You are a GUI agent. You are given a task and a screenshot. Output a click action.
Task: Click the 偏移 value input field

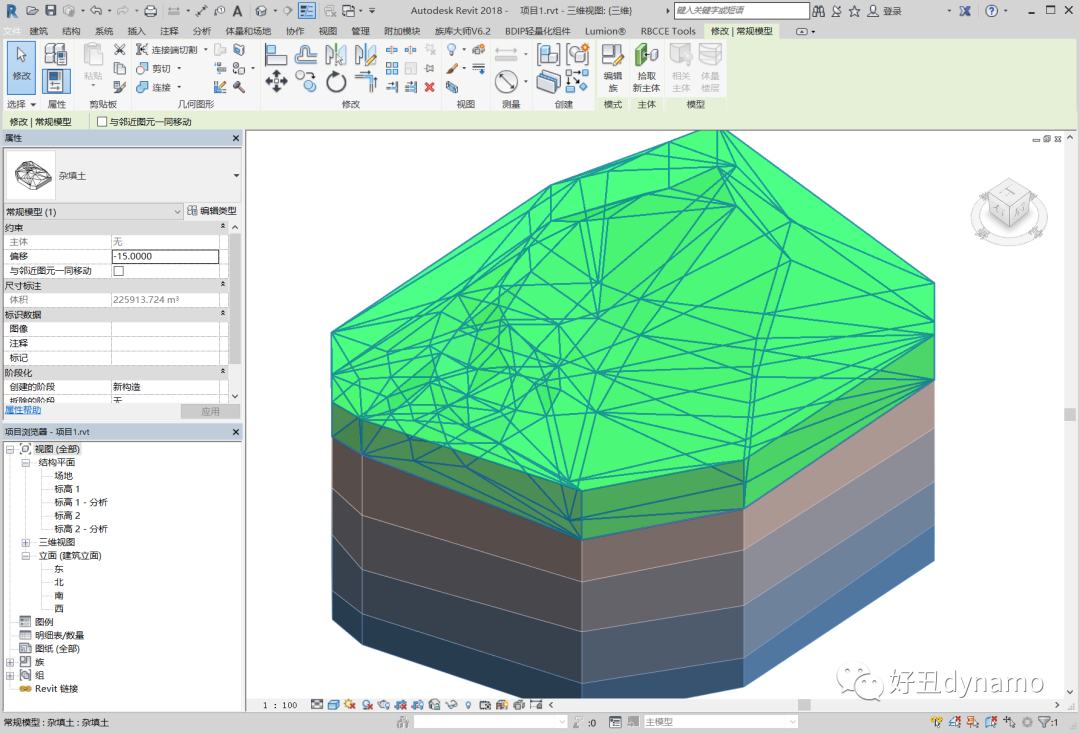[165, 256]
